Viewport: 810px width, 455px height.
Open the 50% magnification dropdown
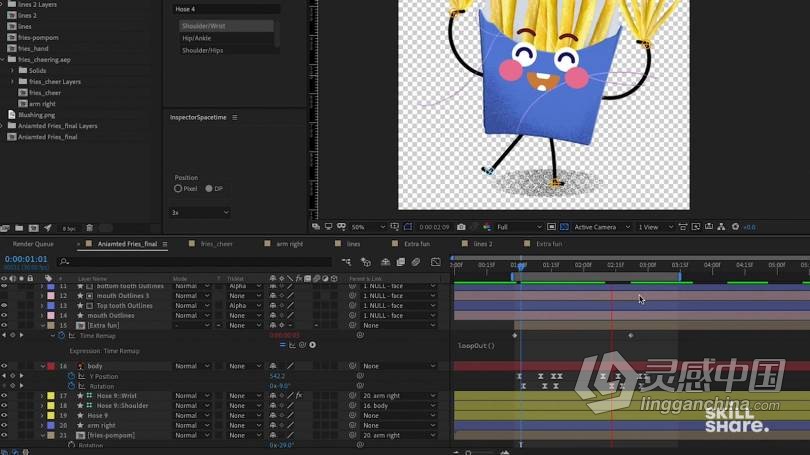(x=368, y=227)
